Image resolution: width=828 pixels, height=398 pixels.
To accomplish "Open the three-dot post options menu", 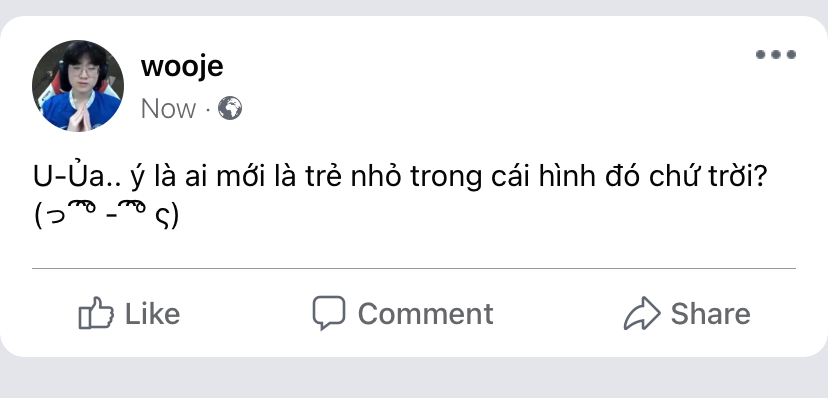I will 775,54.
